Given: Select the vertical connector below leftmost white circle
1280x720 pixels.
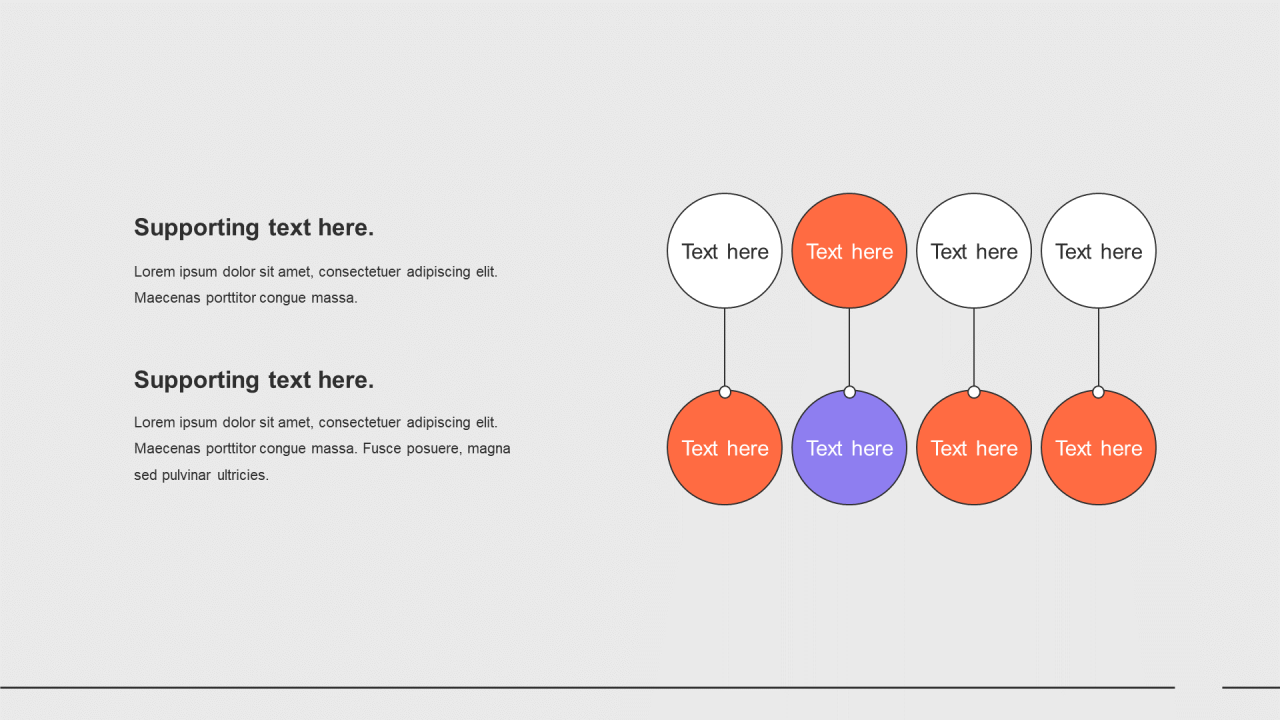Looking at the screenshot, I should point(725,346).
